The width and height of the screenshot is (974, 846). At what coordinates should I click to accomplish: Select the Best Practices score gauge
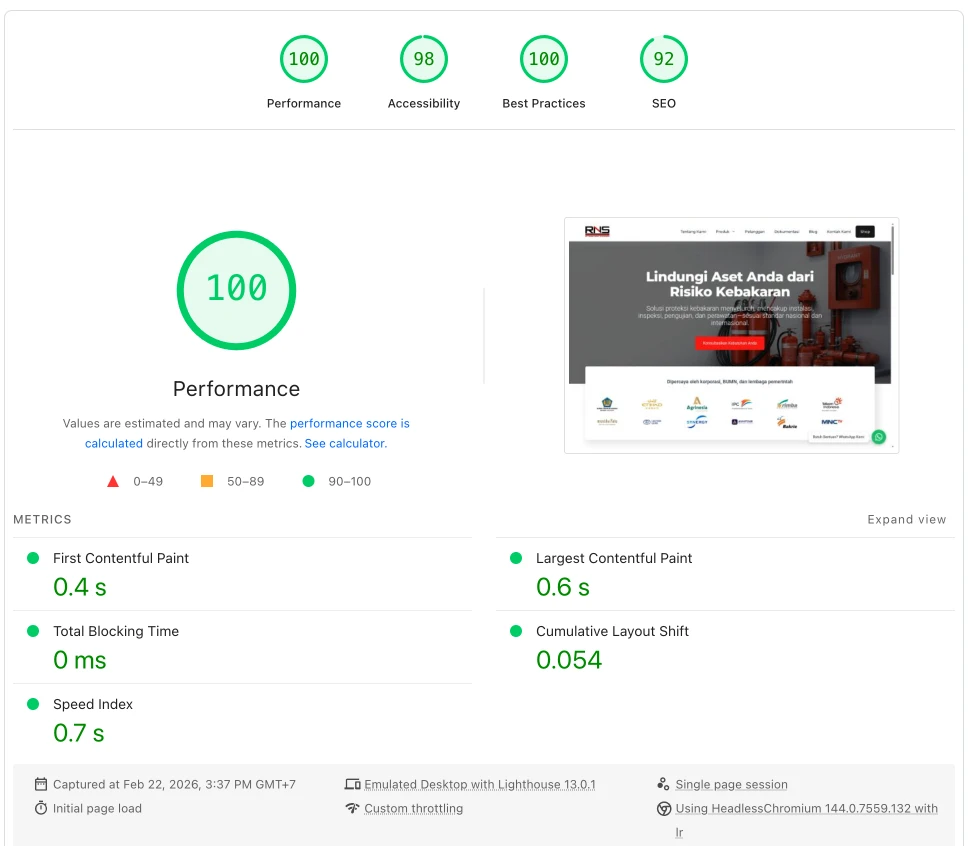[x=544, y=59]
